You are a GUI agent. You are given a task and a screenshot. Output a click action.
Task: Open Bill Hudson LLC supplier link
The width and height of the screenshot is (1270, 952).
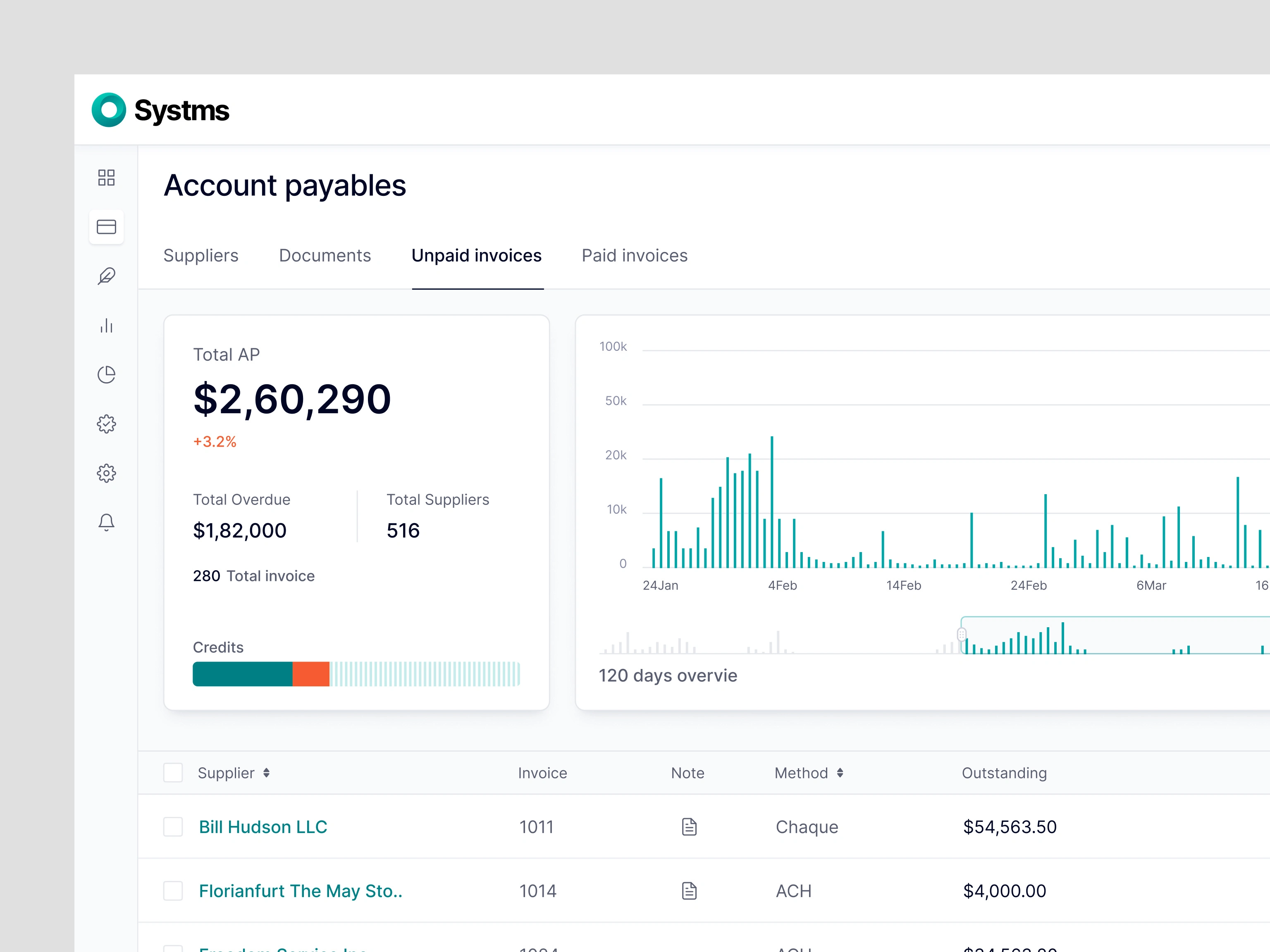coord(263,827)
